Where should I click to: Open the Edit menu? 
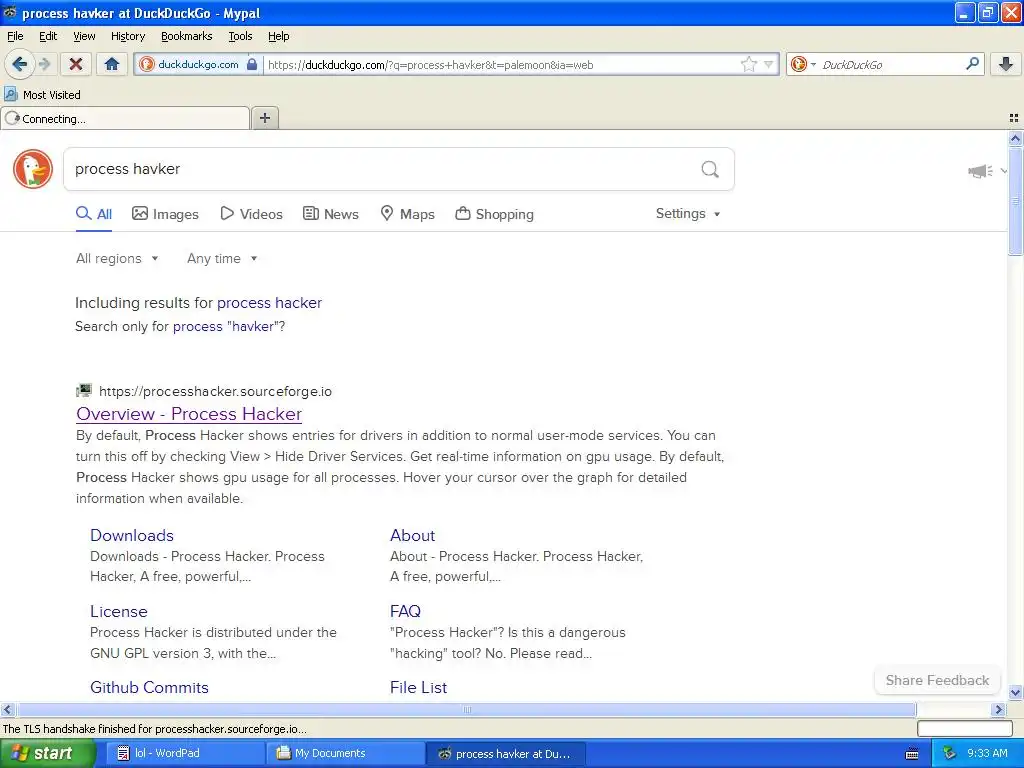point(48,36)
